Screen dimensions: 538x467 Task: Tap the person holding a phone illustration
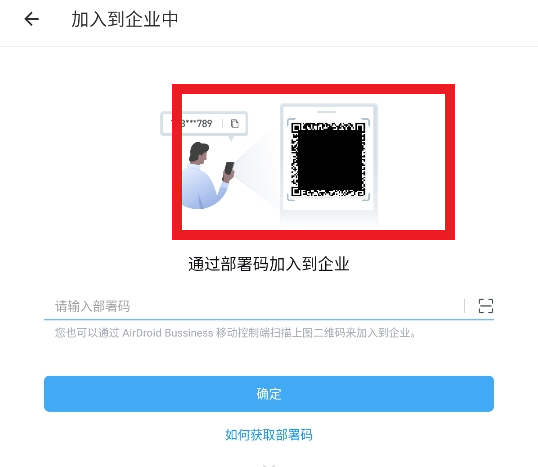pos(208,175)
